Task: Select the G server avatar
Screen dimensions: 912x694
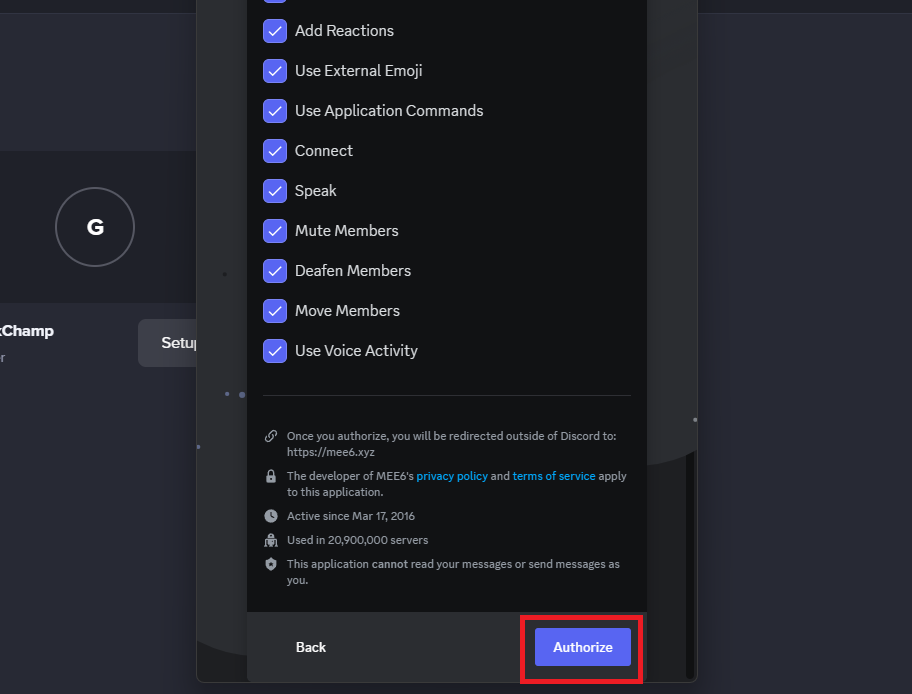Action: click(95, 227)
